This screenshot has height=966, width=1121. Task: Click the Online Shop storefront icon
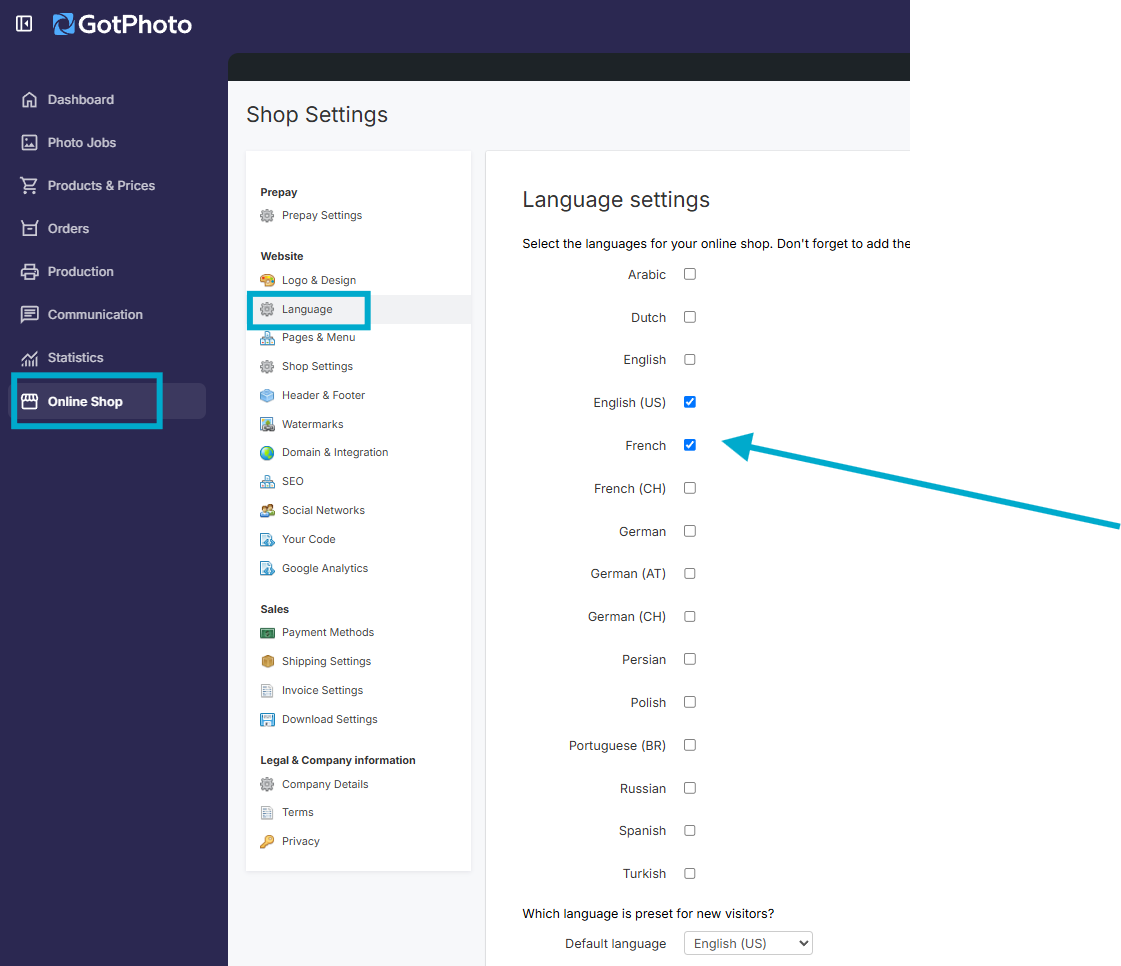click(x=29, y=401)
